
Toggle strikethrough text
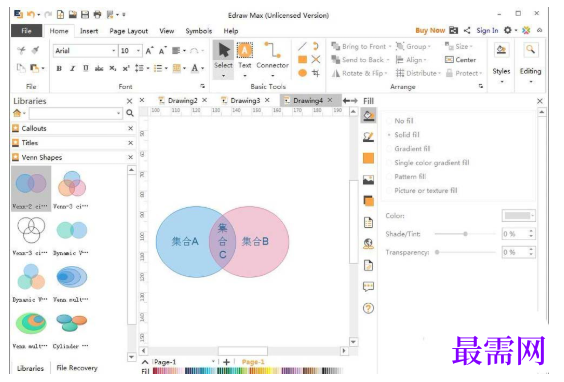[x=99, y=68]
